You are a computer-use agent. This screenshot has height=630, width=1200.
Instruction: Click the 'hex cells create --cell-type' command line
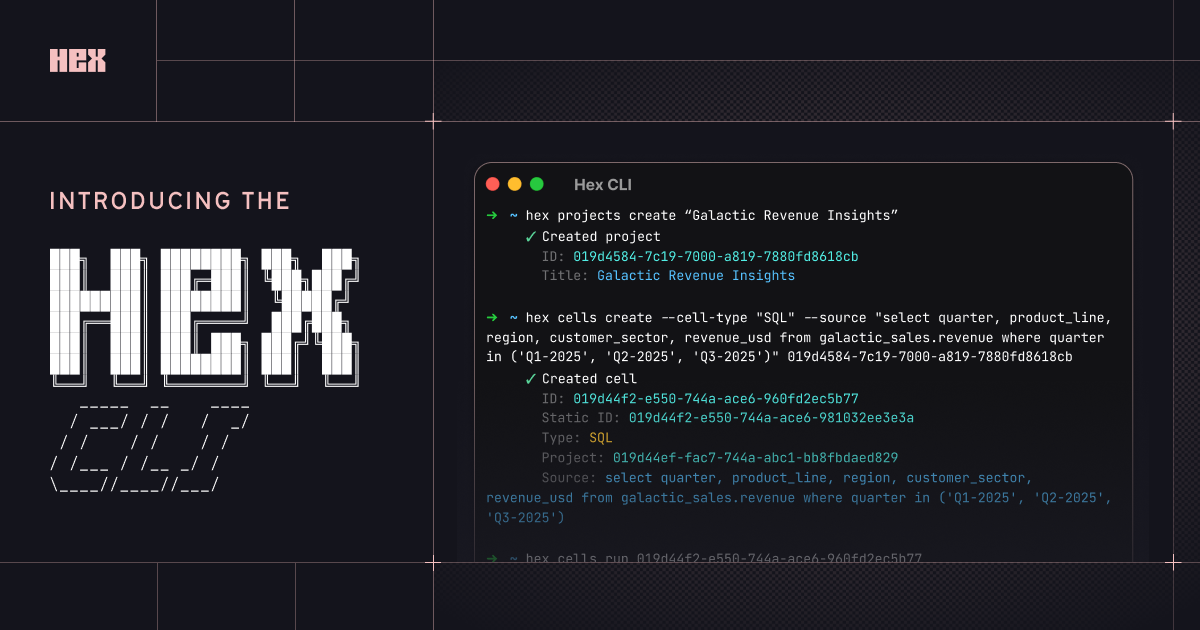pyautogui.click(x=819, y=318)
